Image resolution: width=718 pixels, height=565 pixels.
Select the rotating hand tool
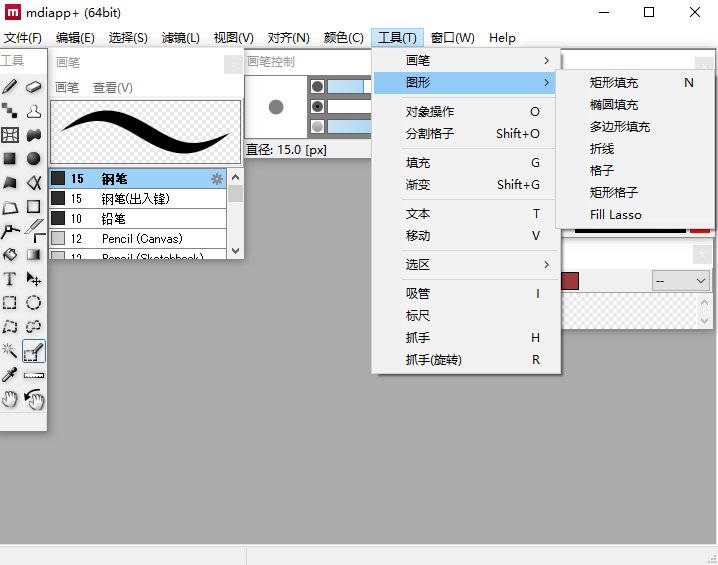point(33,399)
